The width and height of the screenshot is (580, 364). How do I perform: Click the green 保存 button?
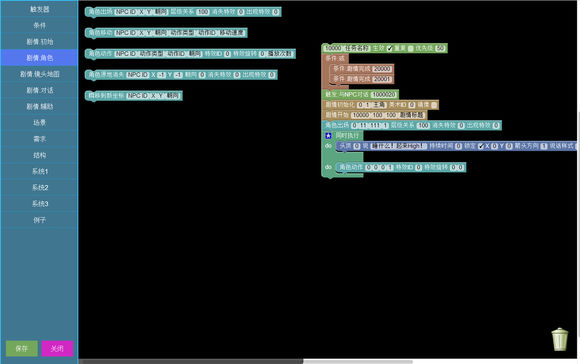[x=21, y=348]
